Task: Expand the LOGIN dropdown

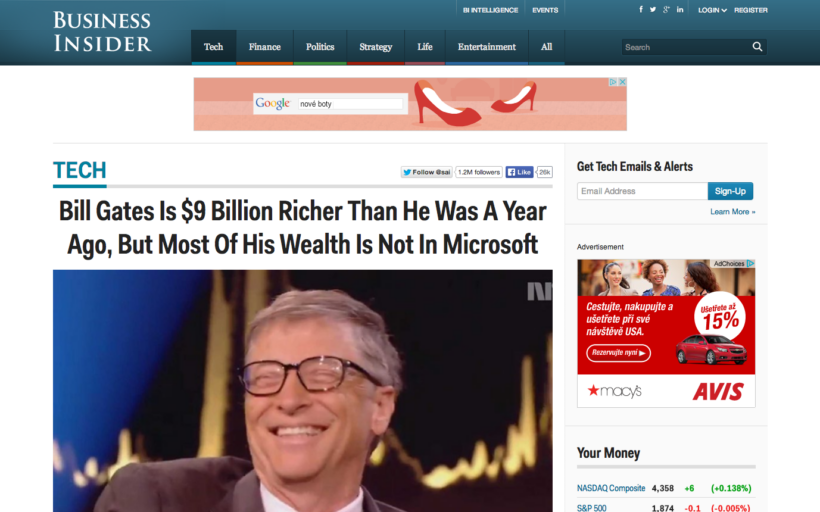Action: pyautogui.click(x=712, y=10)
